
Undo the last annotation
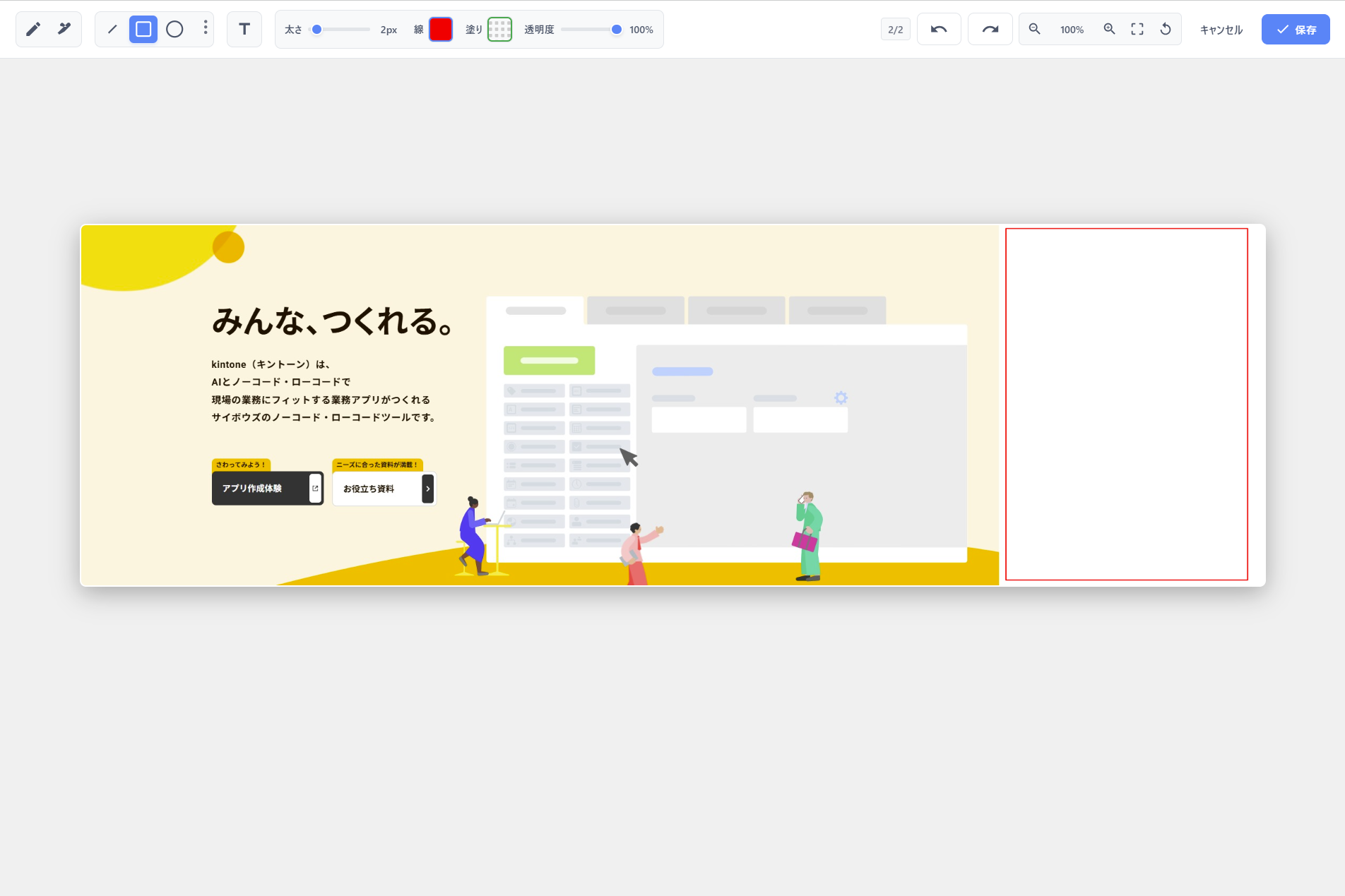click(x=939, y=29)
